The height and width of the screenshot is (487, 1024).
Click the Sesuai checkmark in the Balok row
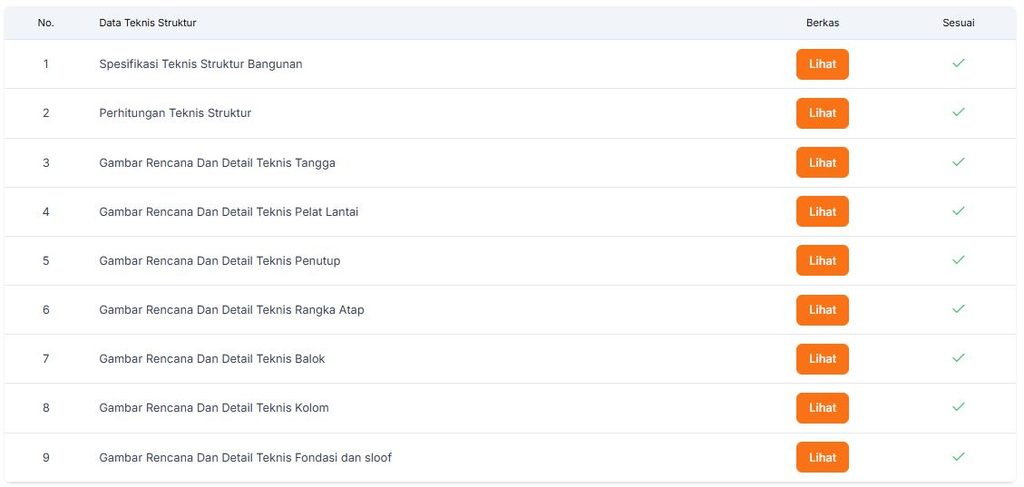coord(958,358)
